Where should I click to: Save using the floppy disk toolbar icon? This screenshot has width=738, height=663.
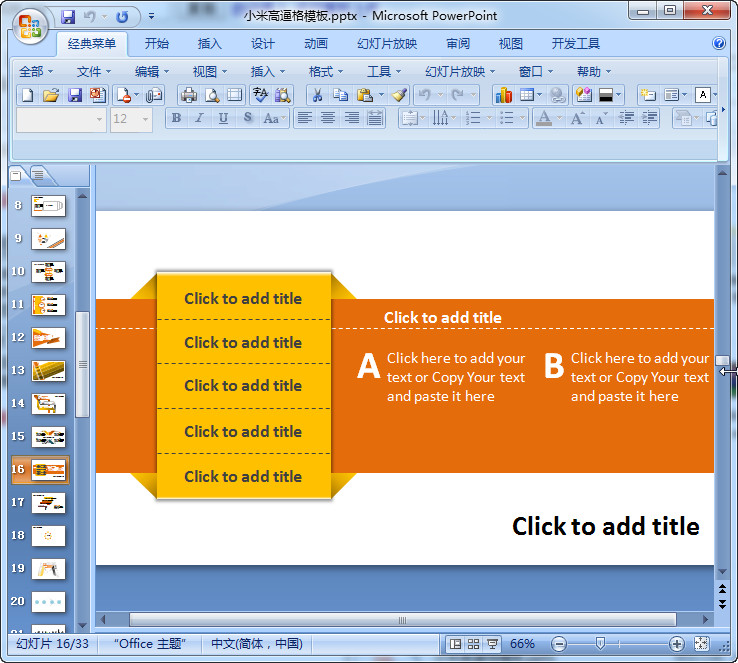click(x=75, y=96)
